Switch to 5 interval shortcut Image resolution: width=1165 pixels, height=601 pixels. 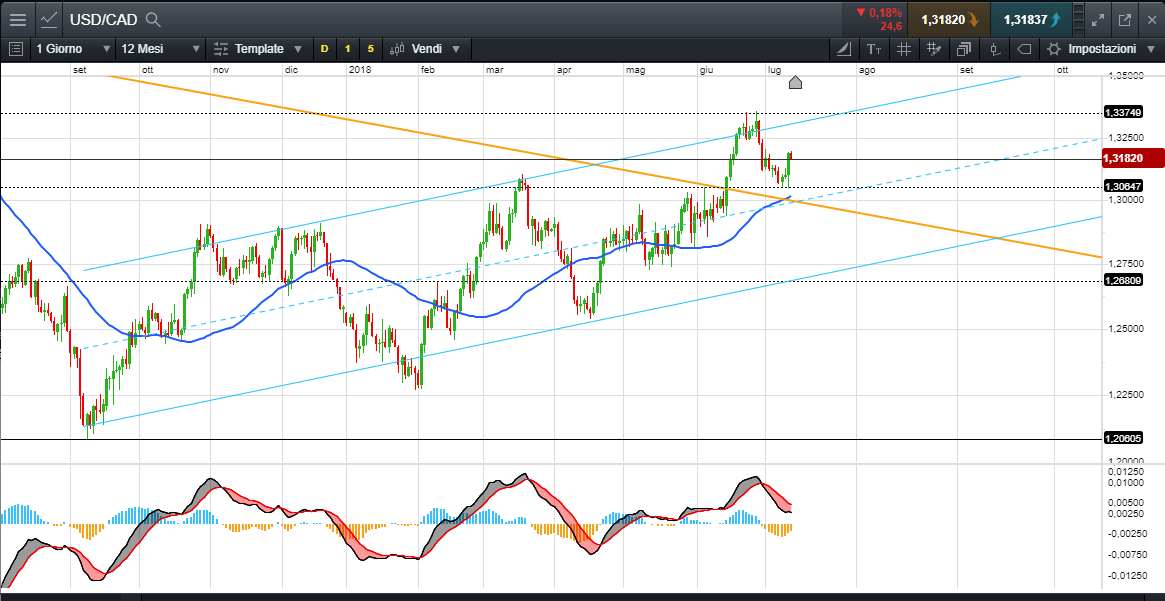[371, 49]
